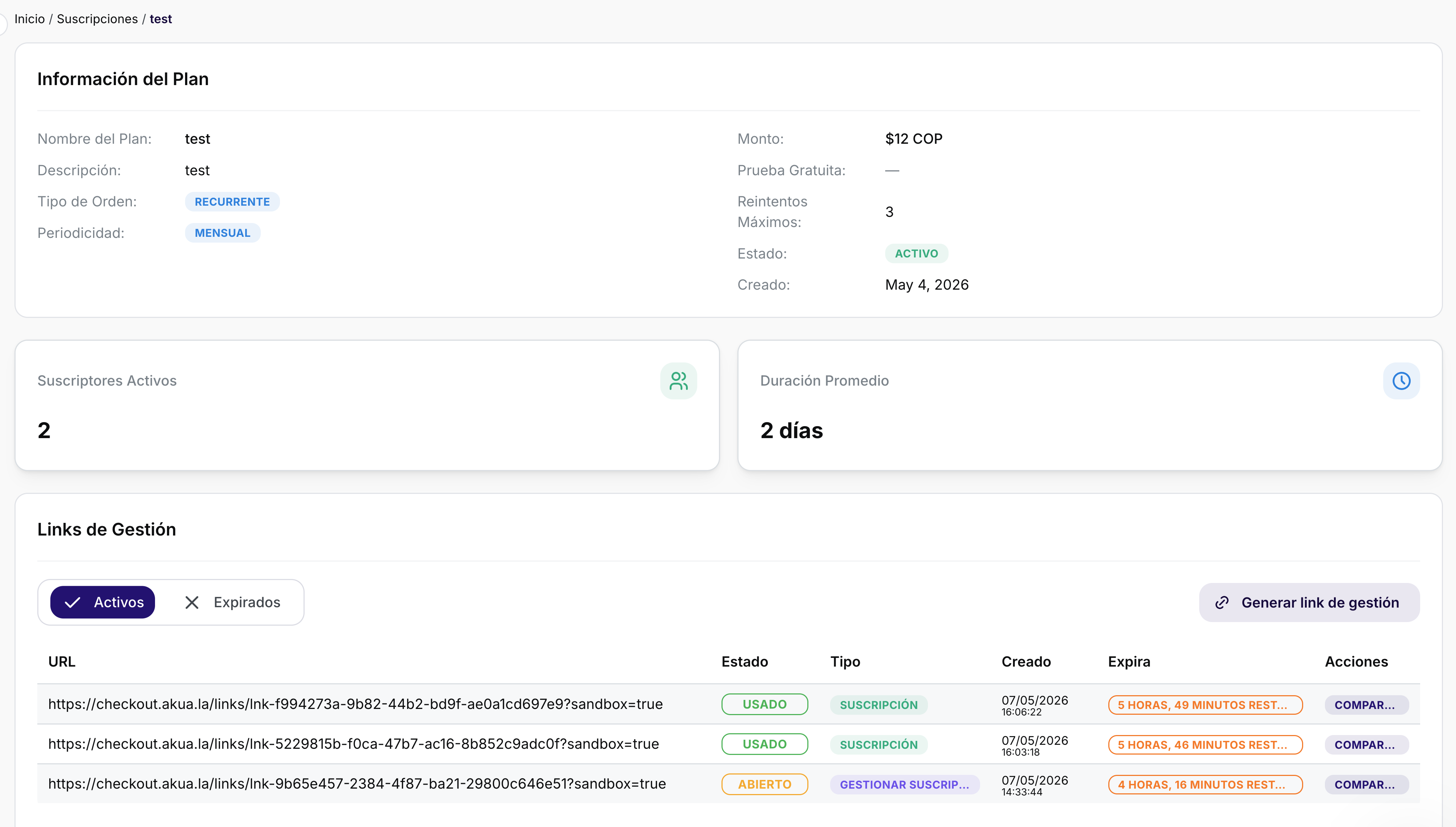Click the Tipo column header

coord(845,662)
